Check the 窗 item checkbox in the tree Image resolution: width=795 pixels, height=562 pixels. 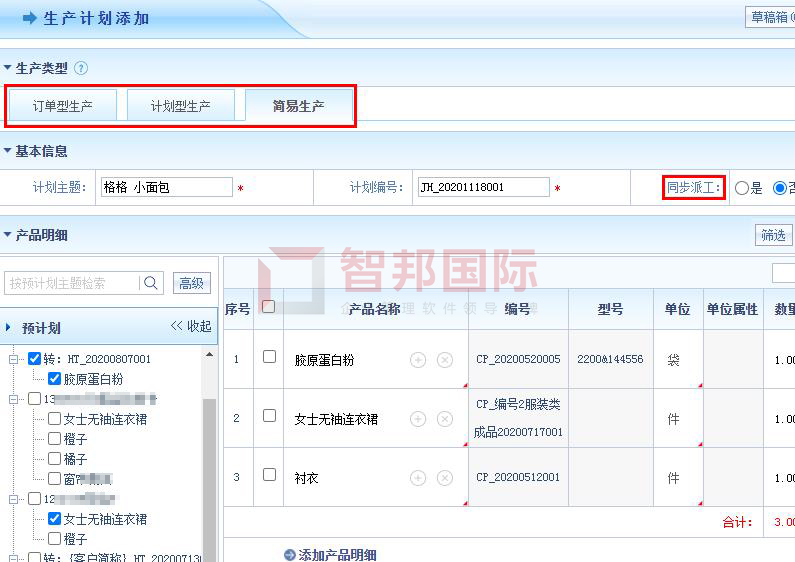coord(54,478)
